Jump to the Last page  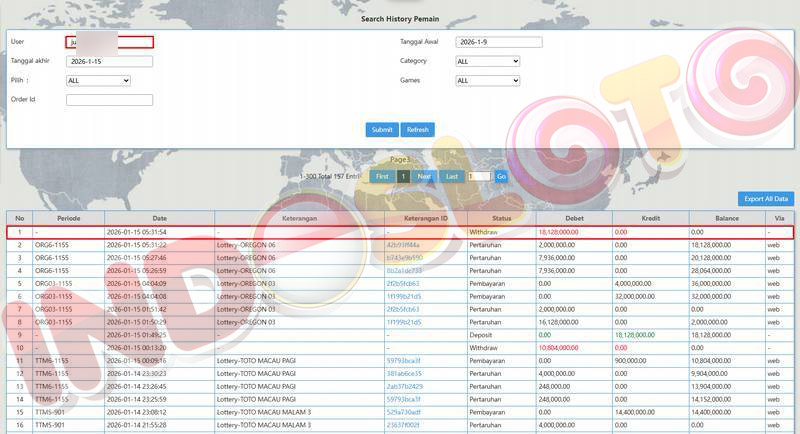pyautogui.click(x=452, y=176)
